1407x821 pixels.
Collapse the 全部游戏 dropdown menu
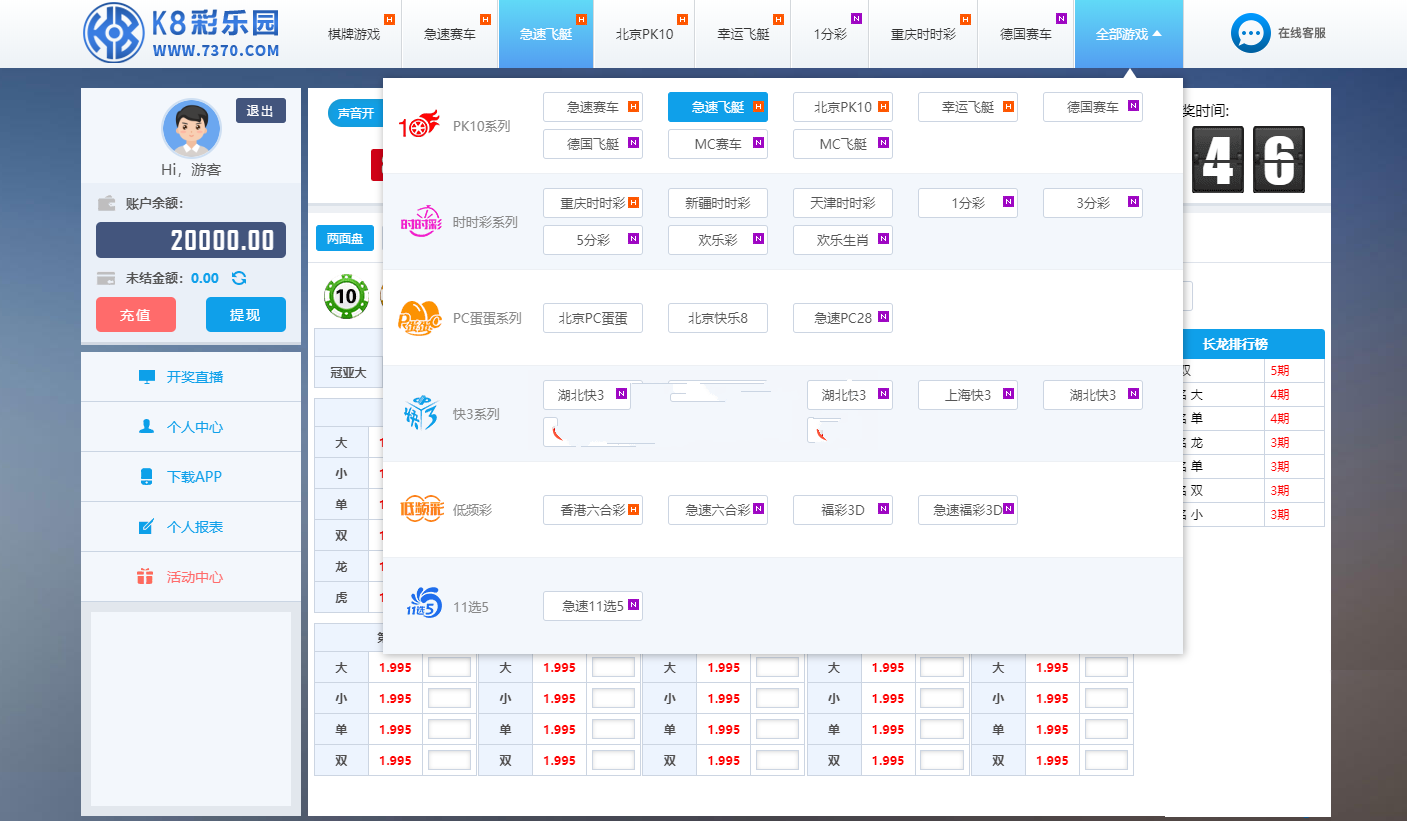coord(1128,34)
